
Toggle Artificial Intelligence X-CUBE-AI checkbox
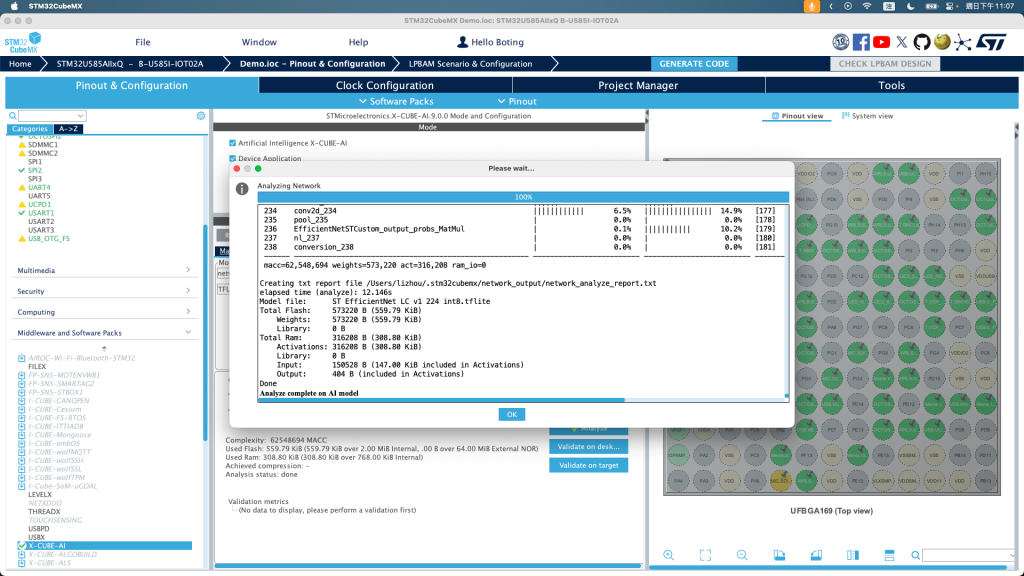click(232, 143)
